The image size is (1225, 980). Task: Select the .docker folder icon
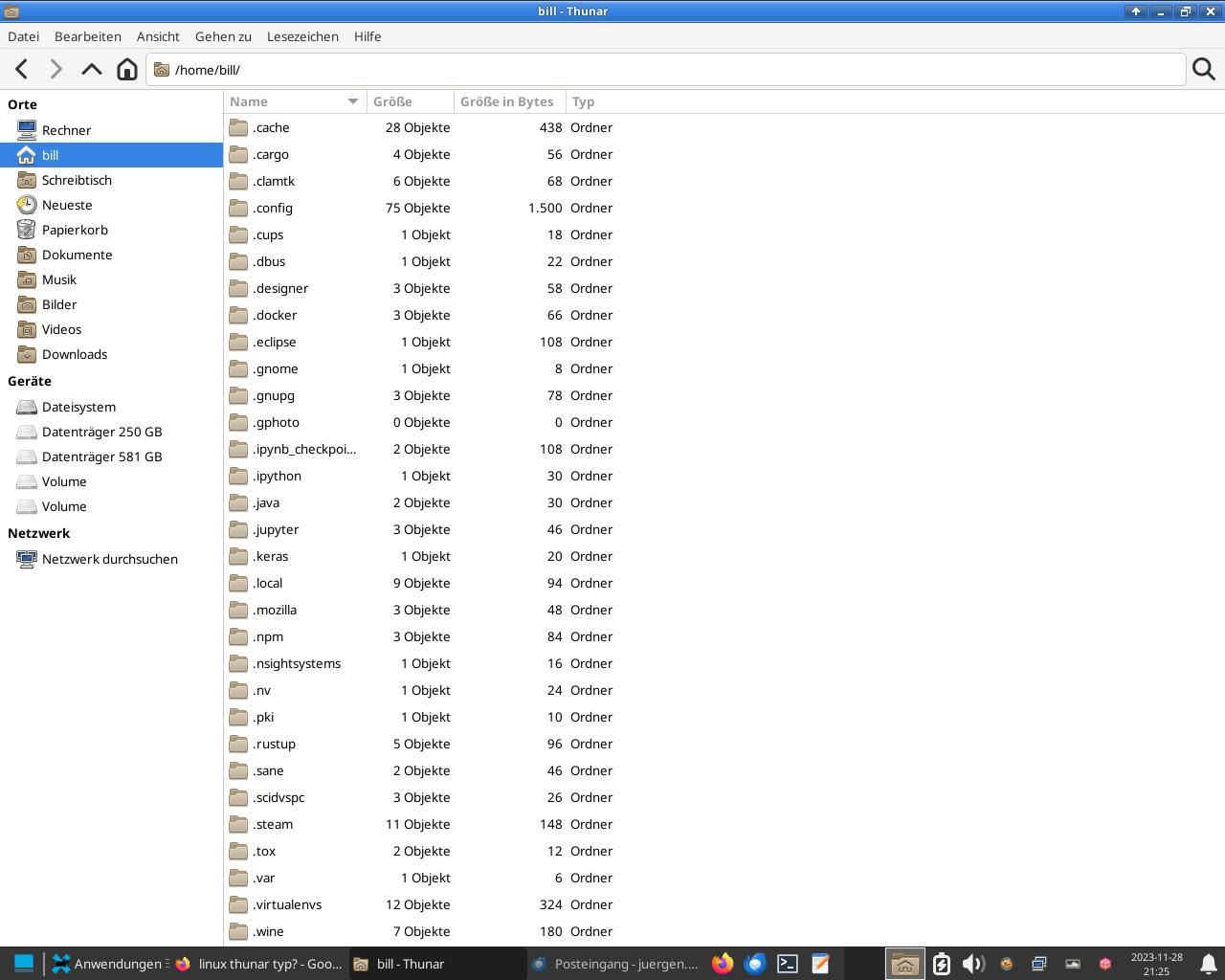tap(238, 315)
